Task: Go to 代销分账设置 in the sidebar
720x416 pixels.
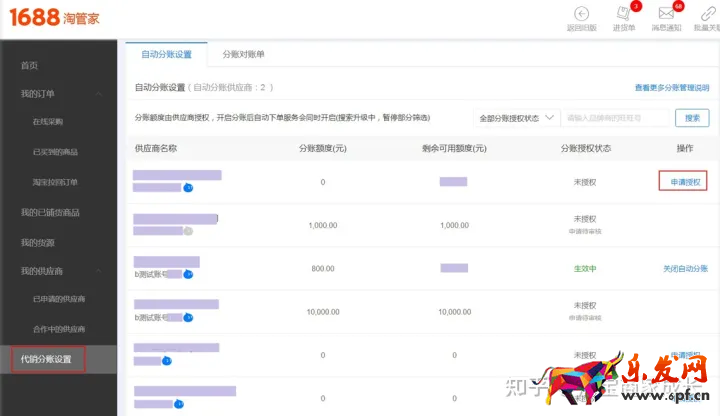Action: (x=47, y=358)
